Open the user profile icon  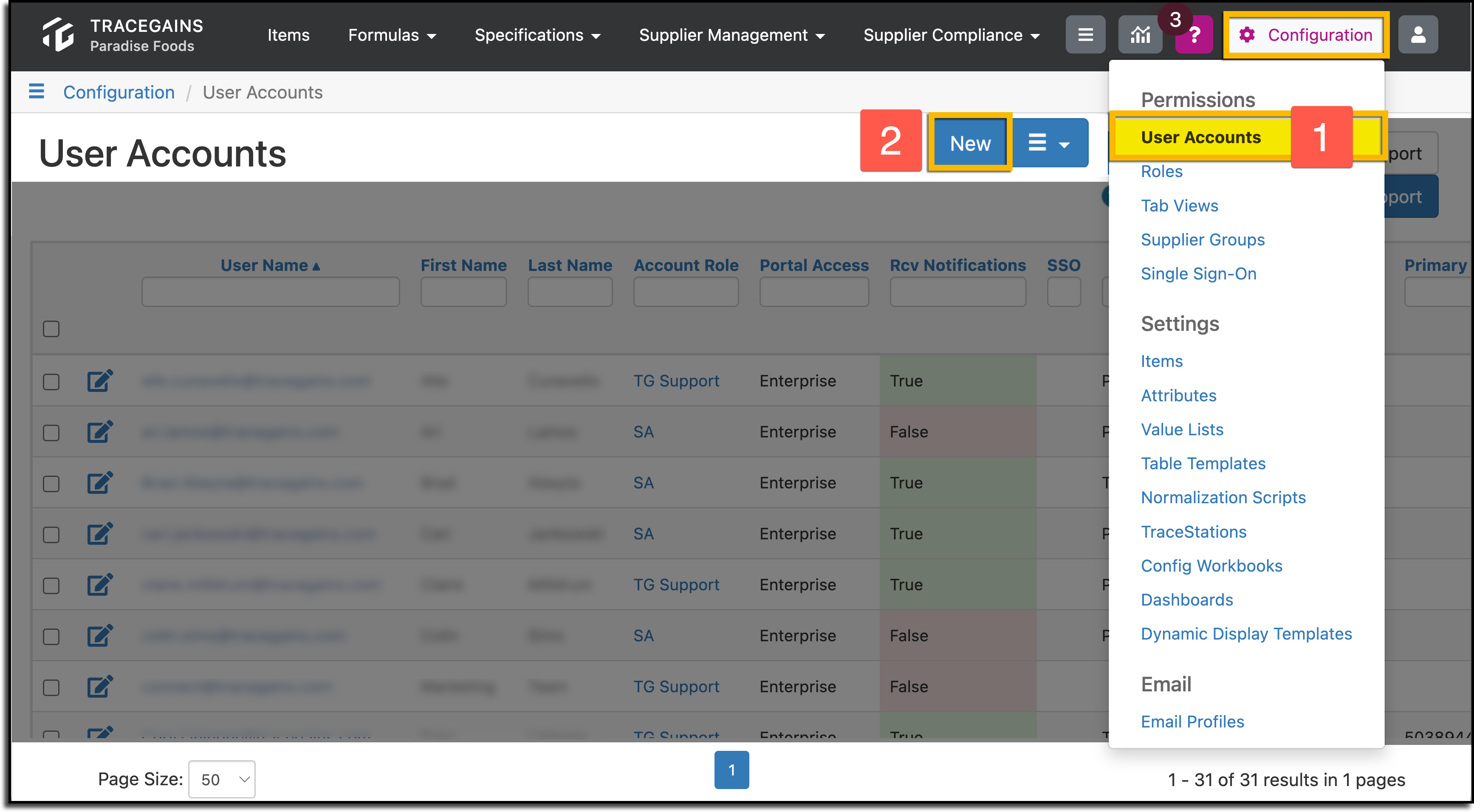tap(1418, 35)
